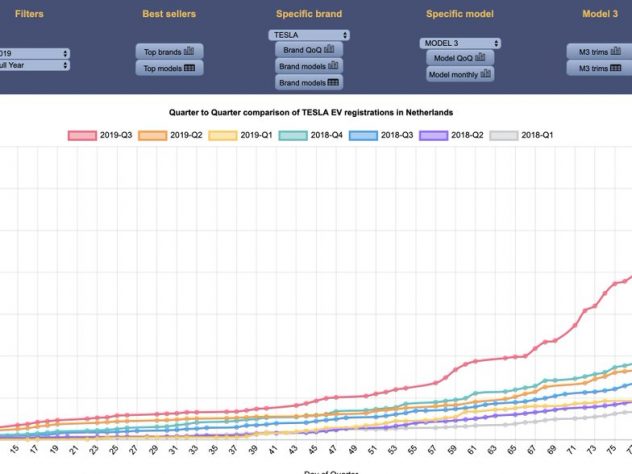The image size is (632, 474).
Task: Open the Brand models chart button
Action: pos(309,66)
